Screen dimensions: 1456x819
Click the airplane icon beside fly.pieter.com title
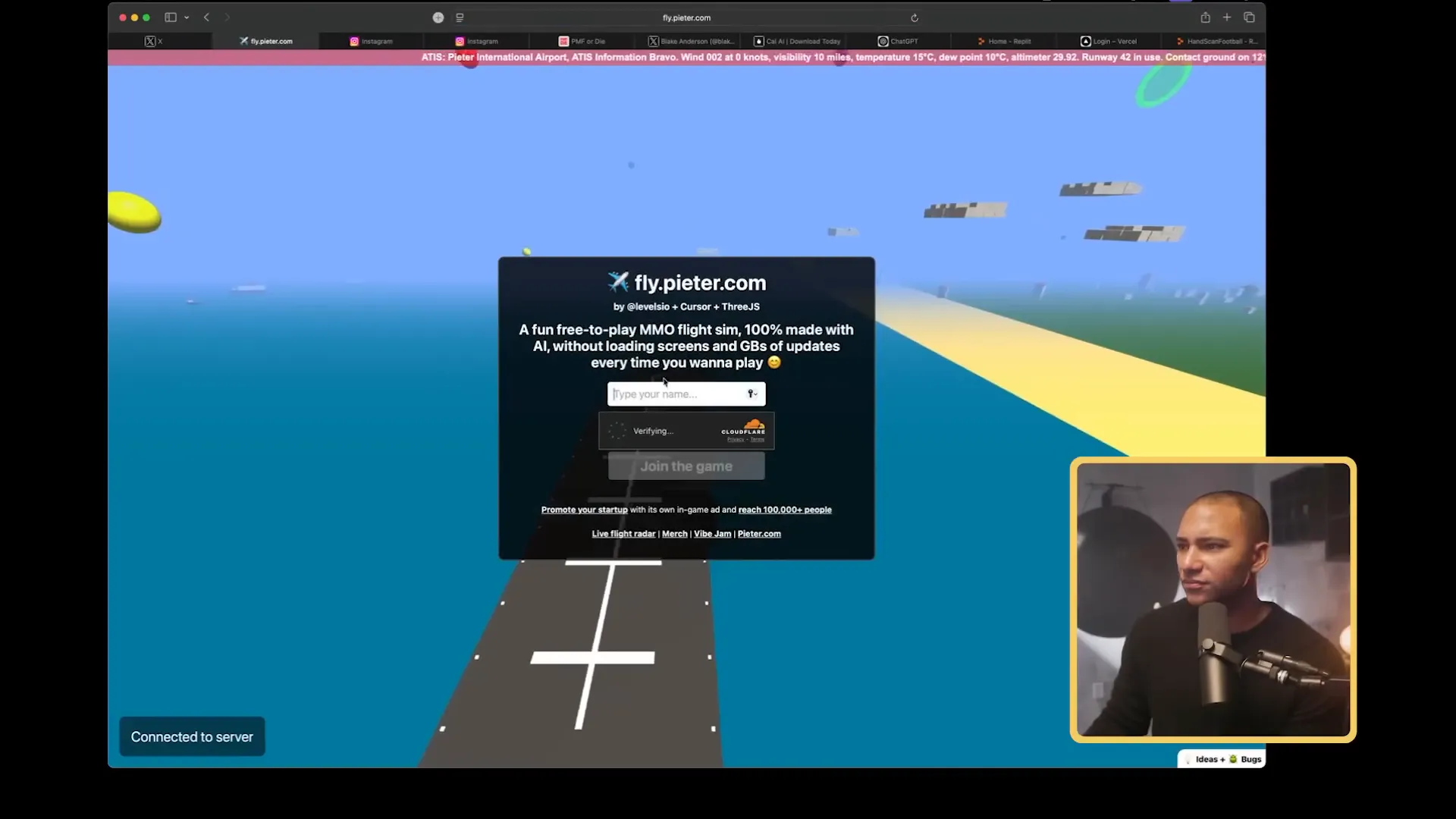click(618, 282)
